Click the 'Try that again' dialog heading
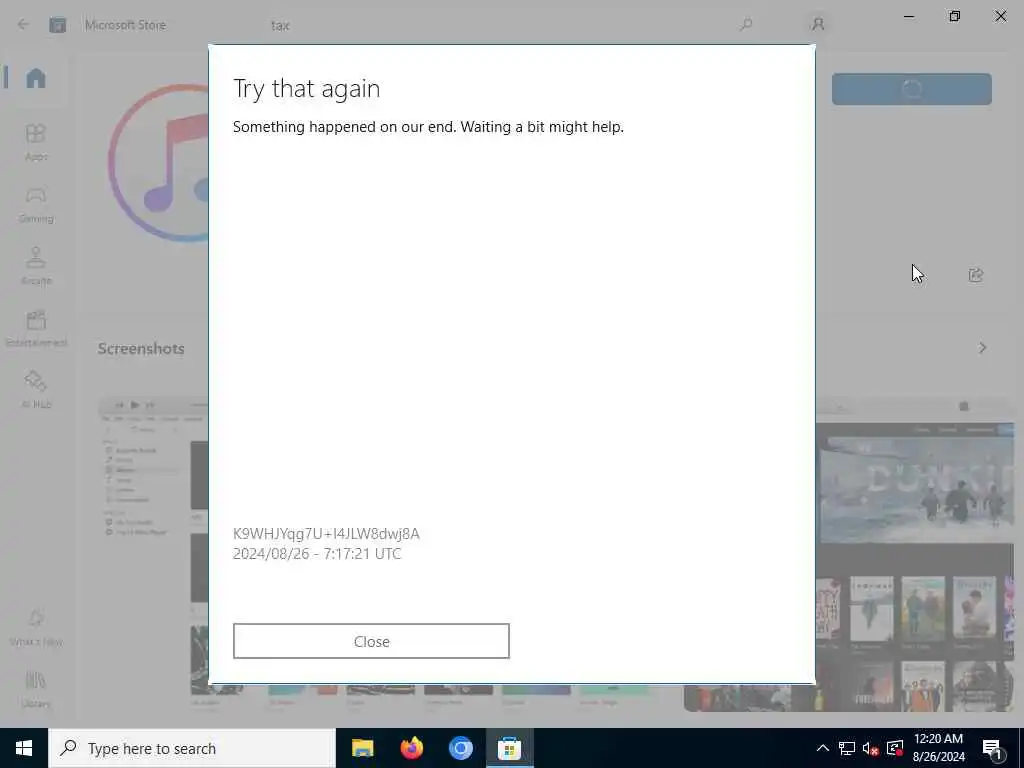The image size is (1024, 768). tap(306, 89)
